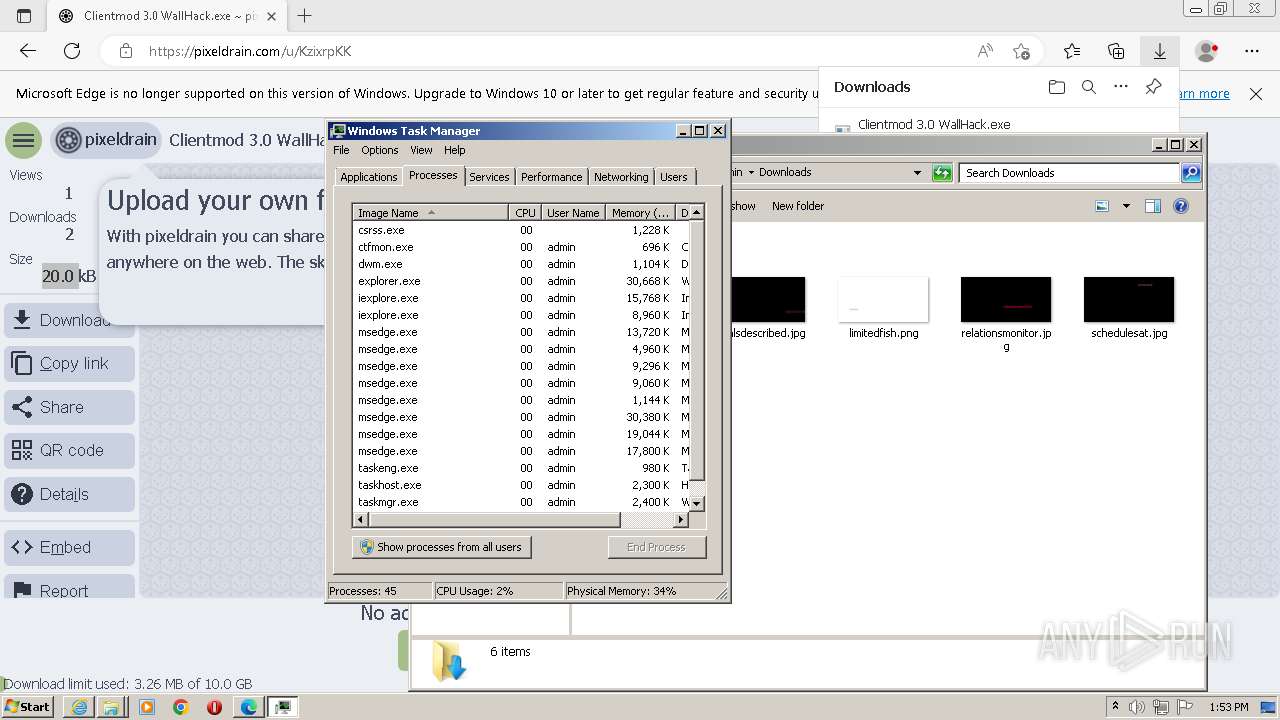Open Edge read aloud icon
Screen dimensions: 1280x720
(x=985, y=51)
